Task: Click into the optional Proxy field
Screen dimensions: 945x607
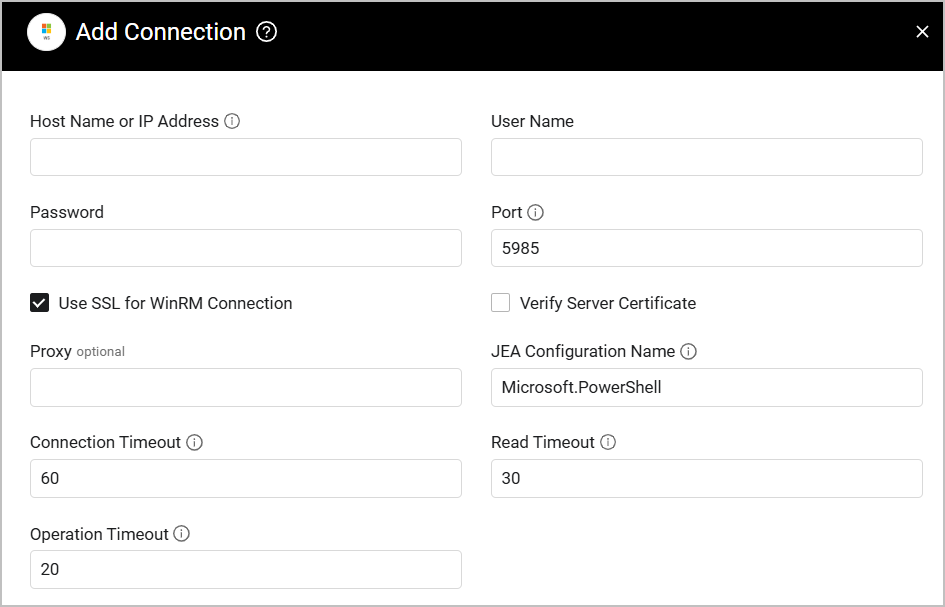Action: (x=246, y=387)
